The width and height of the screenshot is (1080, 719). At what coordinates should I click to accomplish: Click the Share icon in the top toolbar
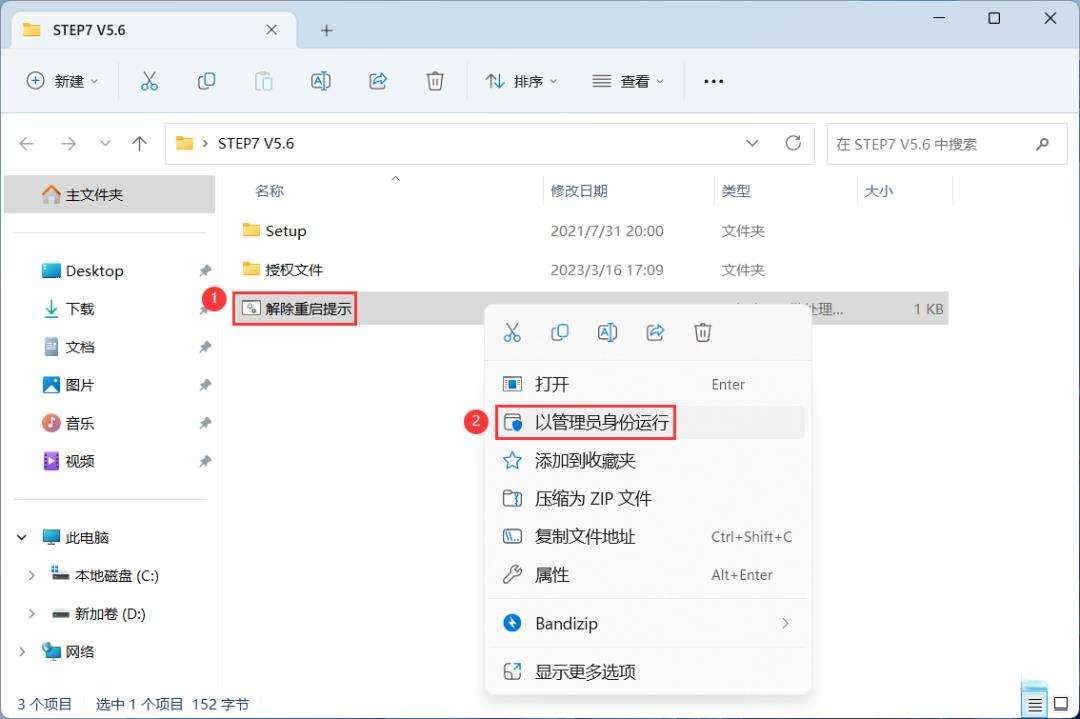click(377, 81)
